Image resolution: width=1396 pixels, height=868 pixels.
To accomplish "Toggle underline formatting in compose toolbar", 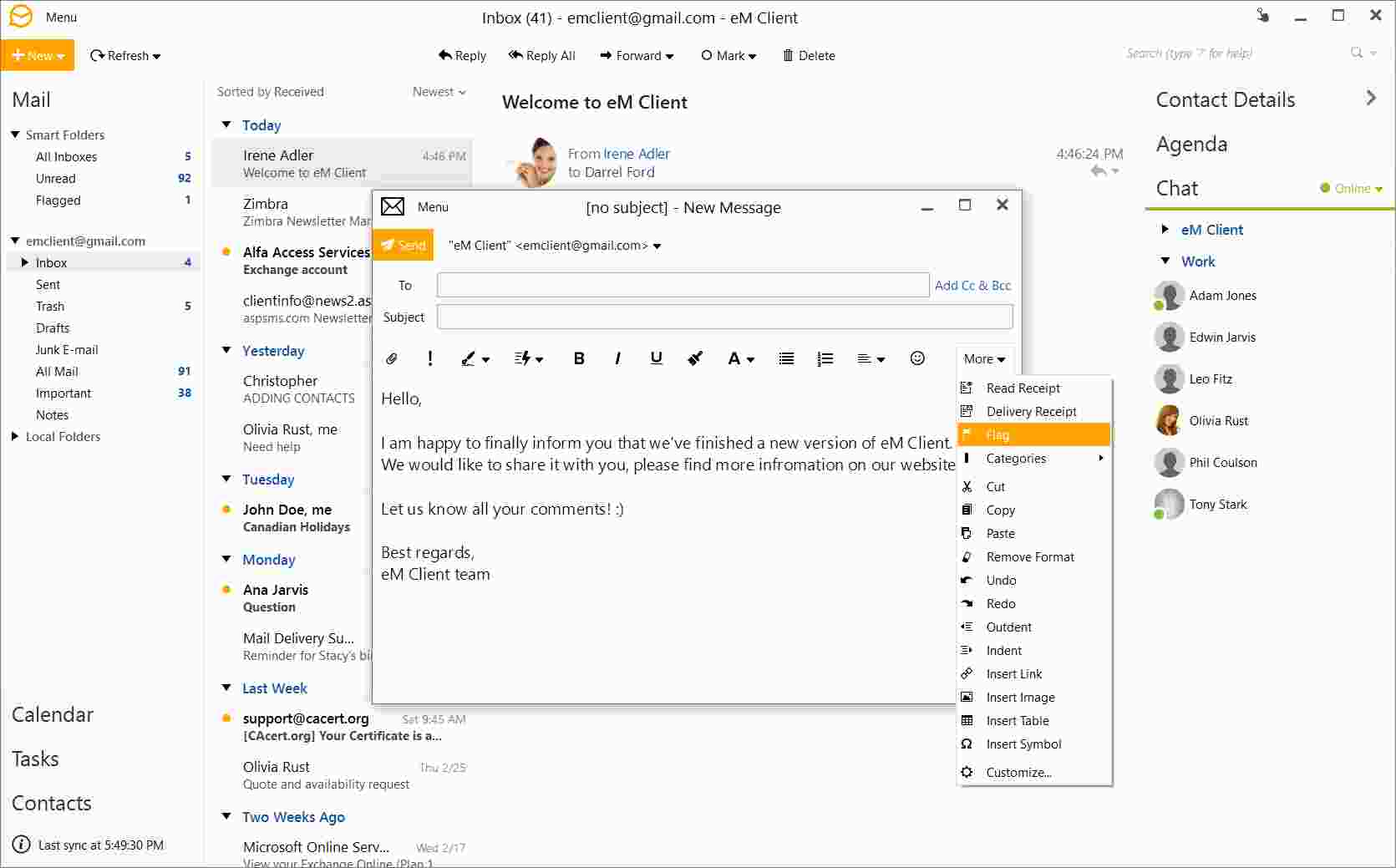I will (x=657, y=358).
